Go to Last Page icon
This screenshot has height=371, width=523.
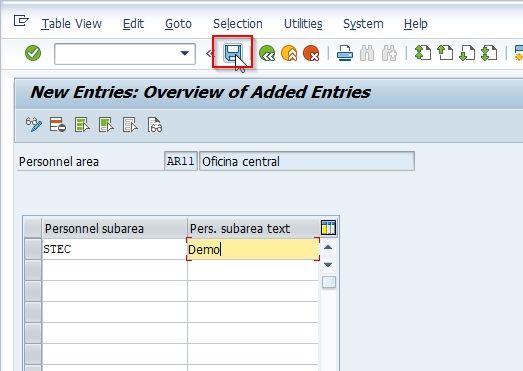coord(489,53)
